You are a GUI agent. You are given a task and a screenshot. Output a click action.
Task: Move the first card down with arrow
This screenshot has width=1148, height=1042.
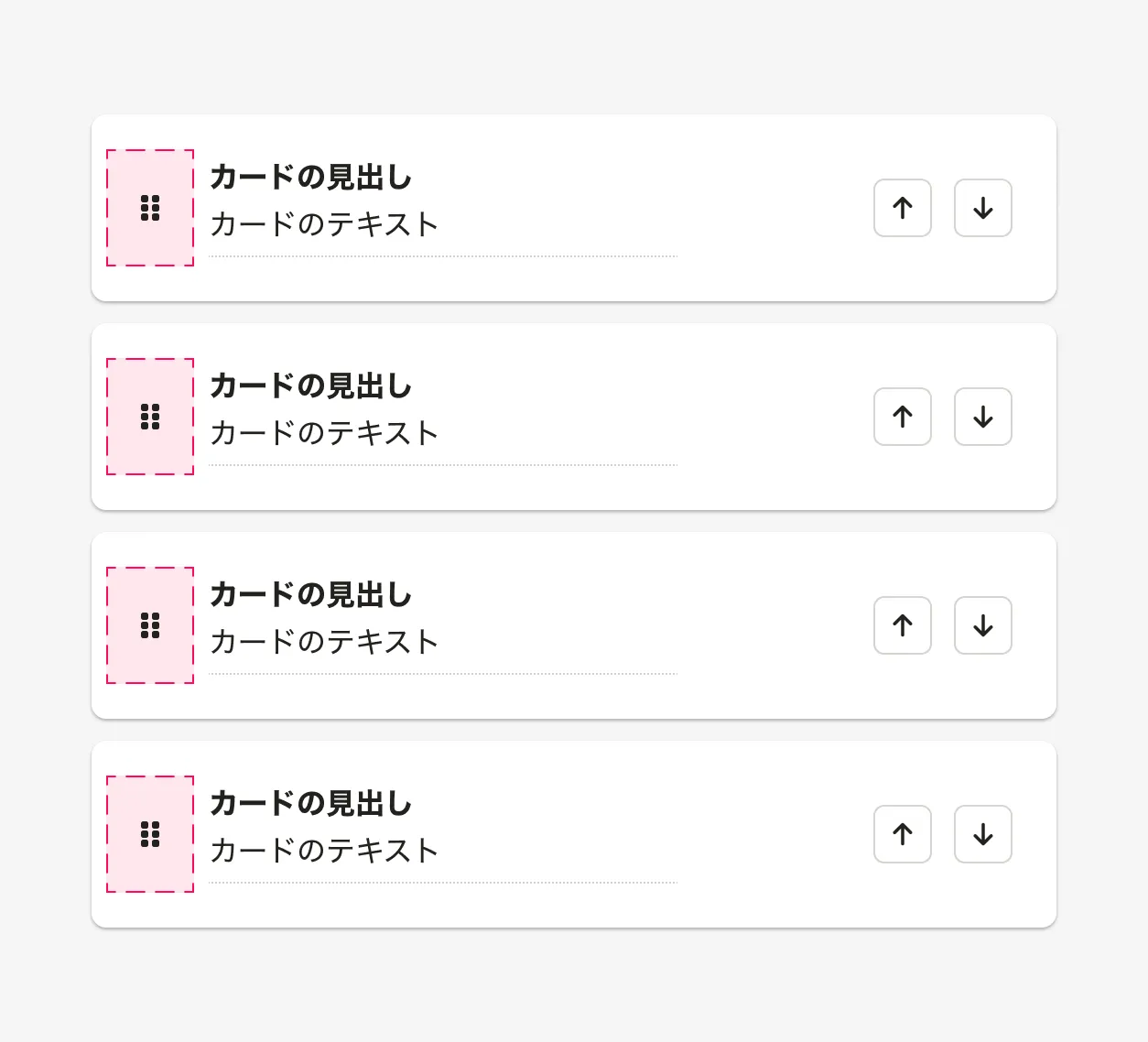983,208
